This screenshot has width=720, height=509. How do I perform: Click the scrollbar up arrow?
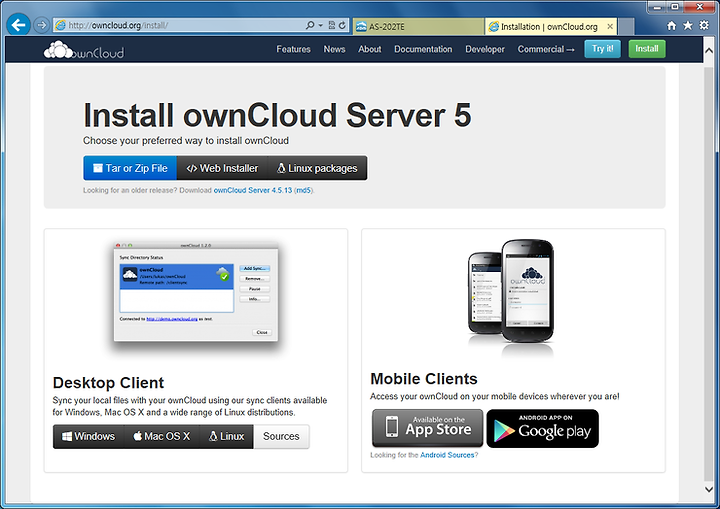709,51
